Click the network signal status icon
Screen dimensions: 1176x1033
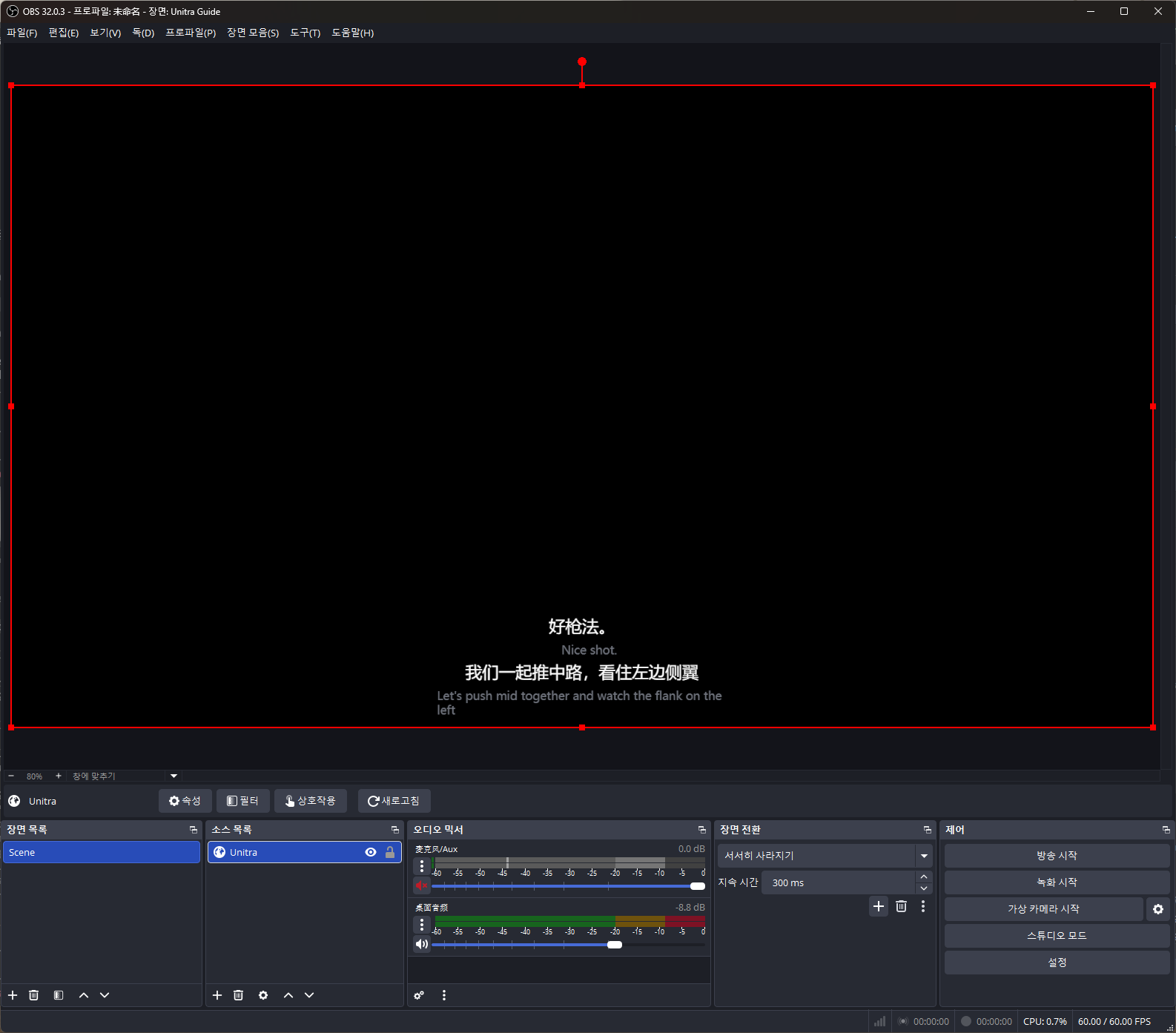[x=879, y=1021]
